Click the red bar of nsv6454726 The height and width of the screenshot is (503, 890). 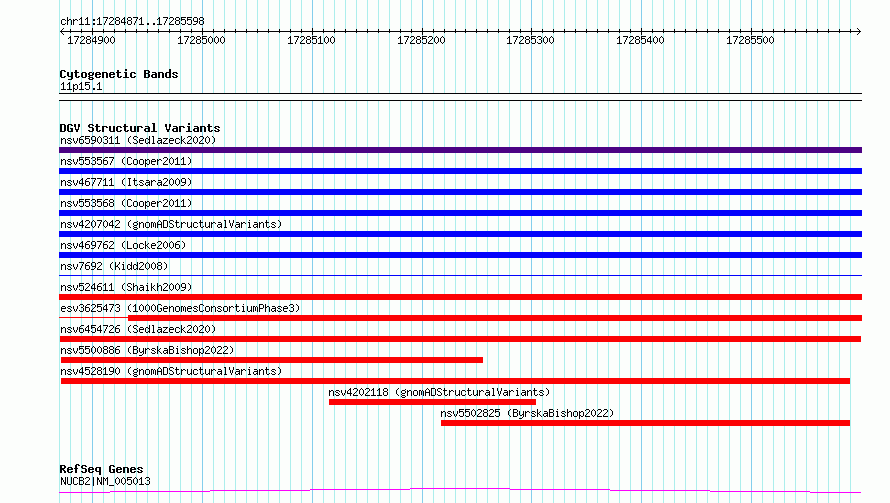[460, 339]
